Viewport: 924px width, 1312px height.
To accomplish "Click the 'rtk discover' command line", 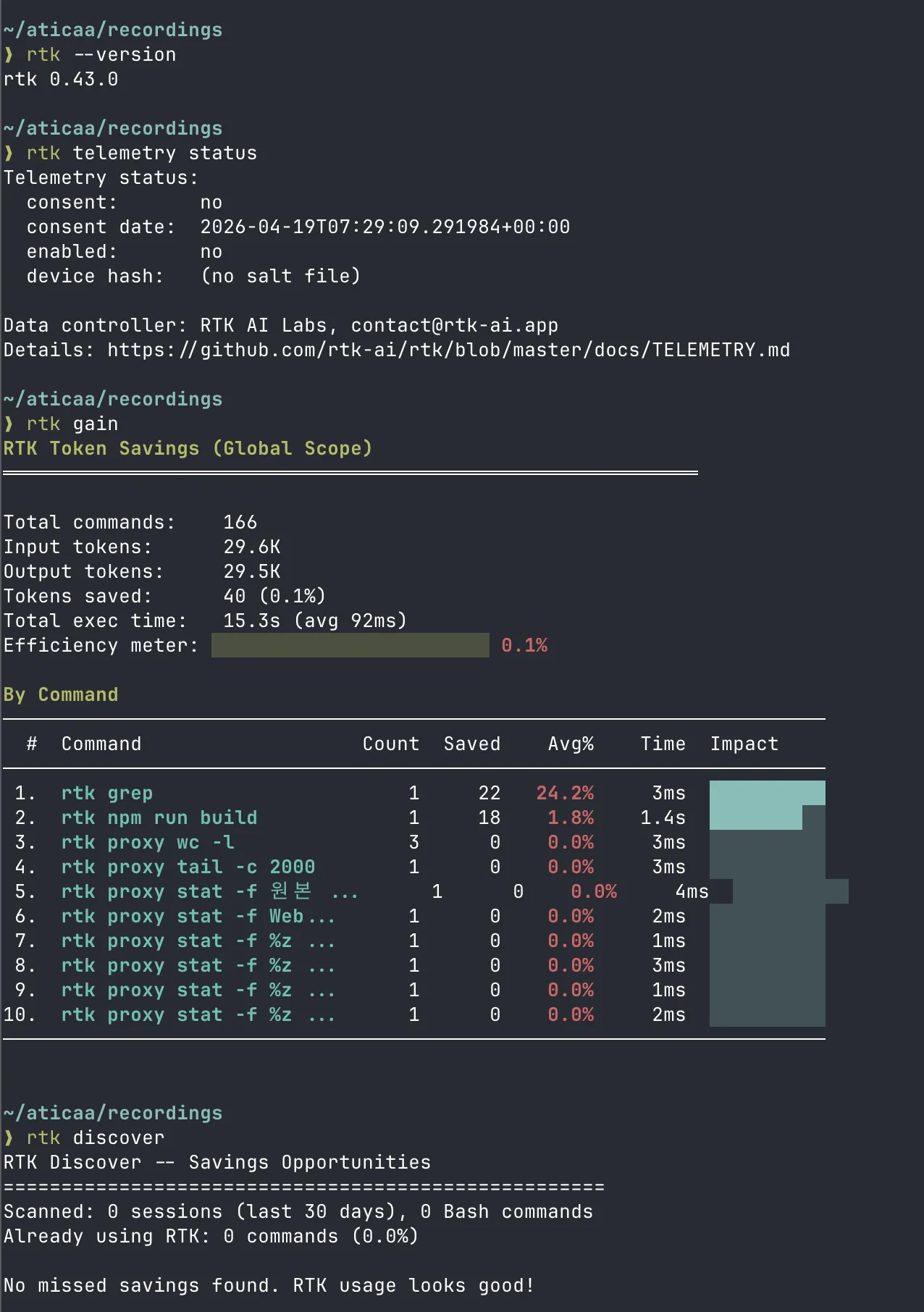I will (x=95, y=1138).
